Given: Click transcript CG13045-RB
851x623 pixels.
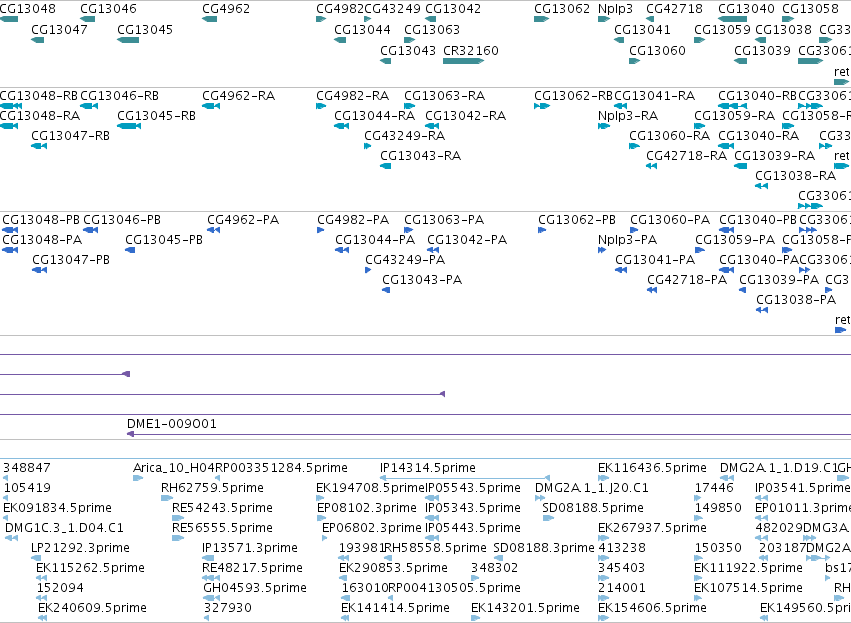Looking at the screenshot, I should 156,116.
